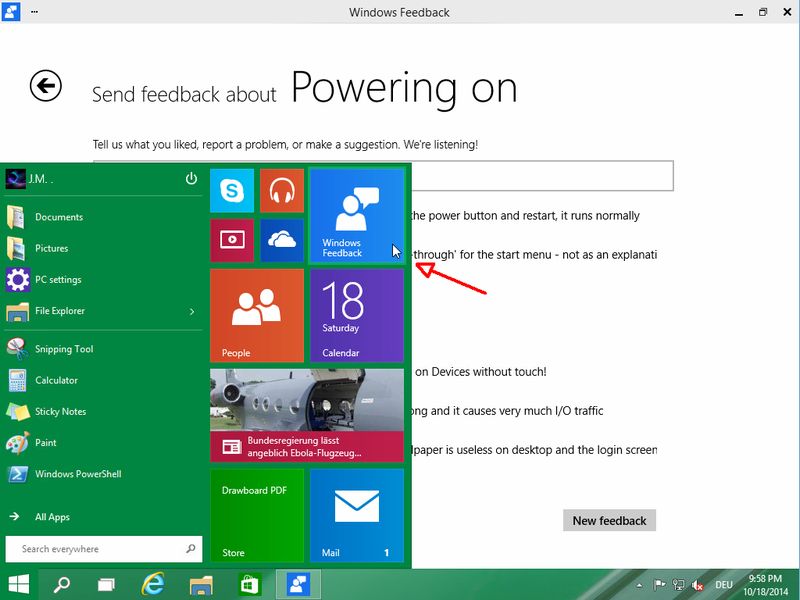
Task: Click the Windows Start button
Action: pos(18,584)
